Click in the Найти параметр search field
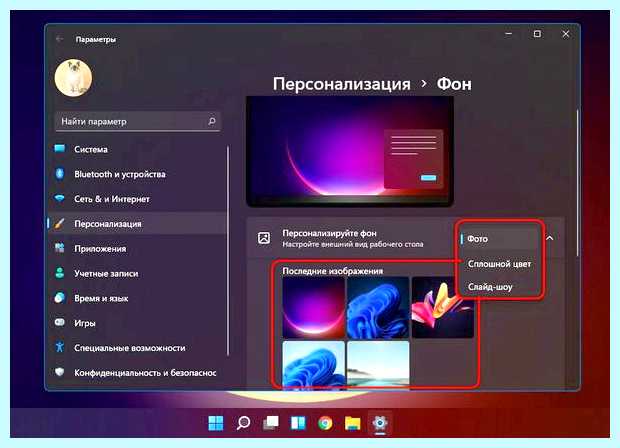The image size is (620, 448). click(x=138, y=121)
